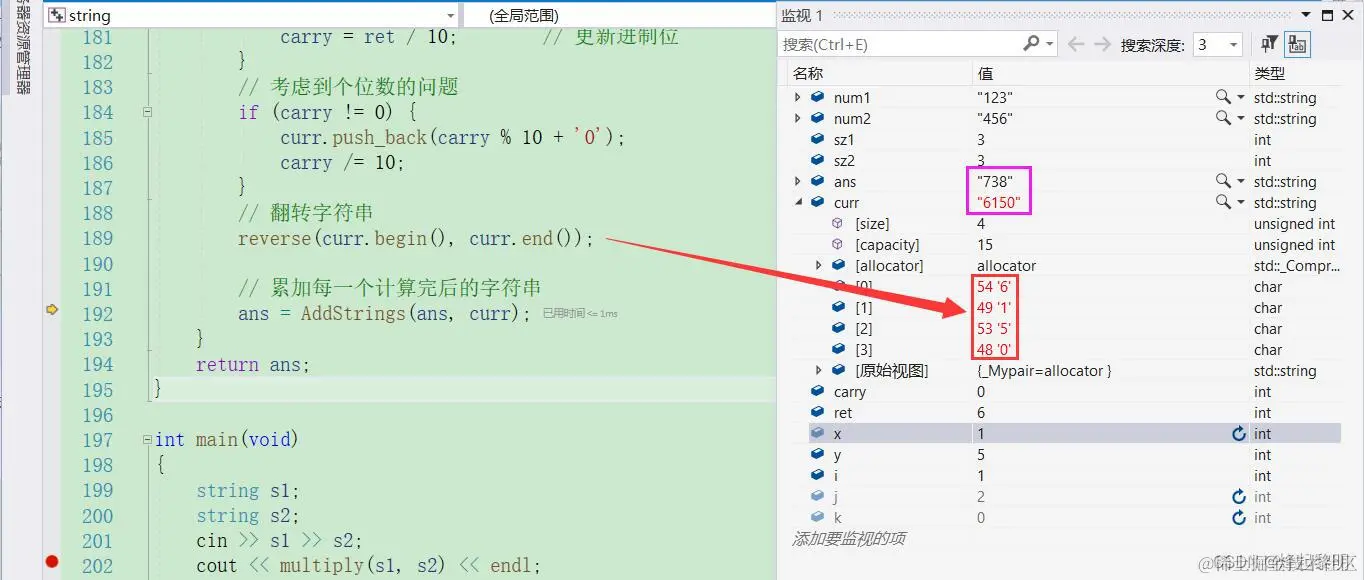Toggle the text visualizer button in Watch toolbar
The height and width of the screenshot is (580, 1364).
(x=1297, y=44)
